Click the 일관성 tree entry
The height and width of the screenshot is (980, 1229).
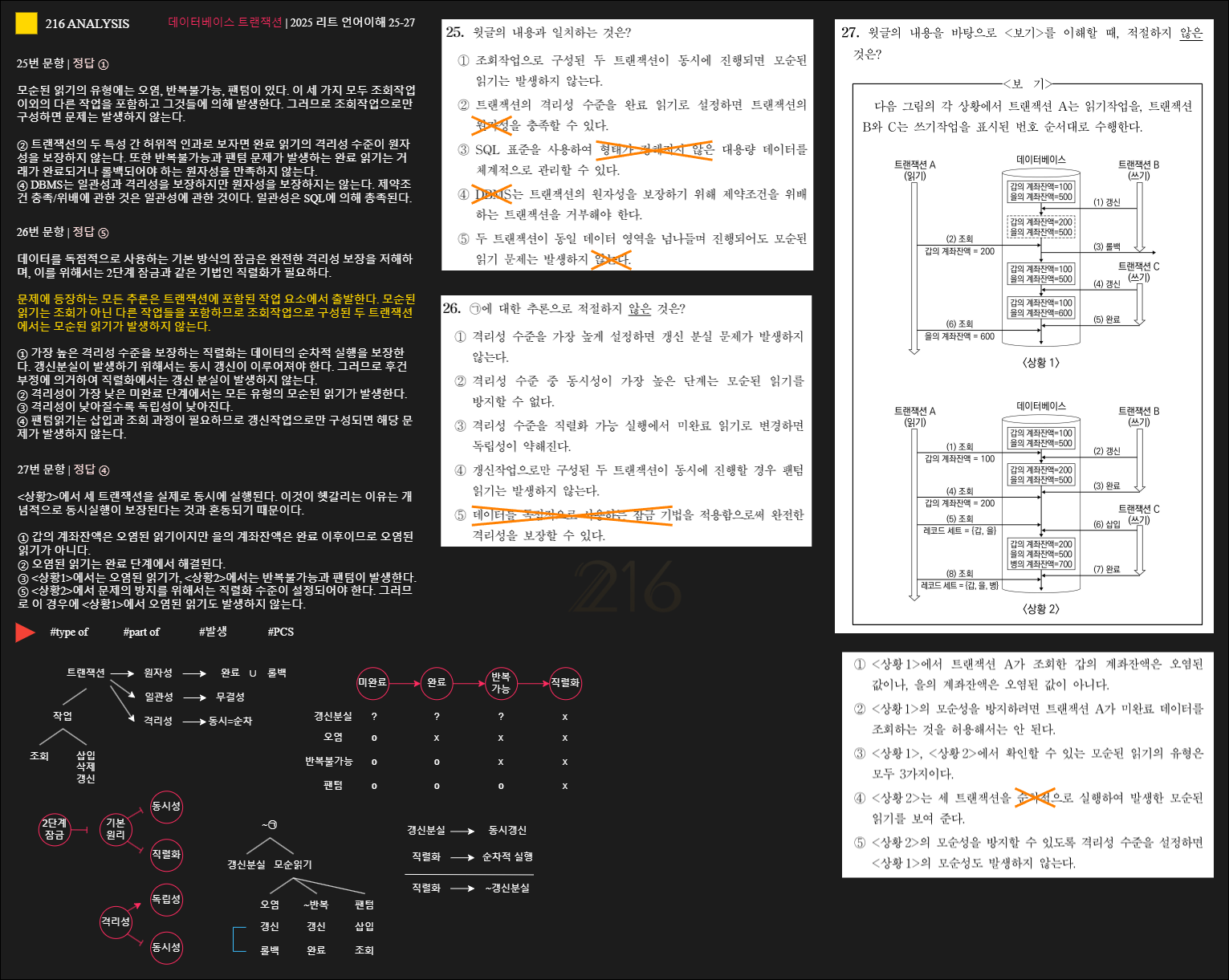(x=158, y=697)
